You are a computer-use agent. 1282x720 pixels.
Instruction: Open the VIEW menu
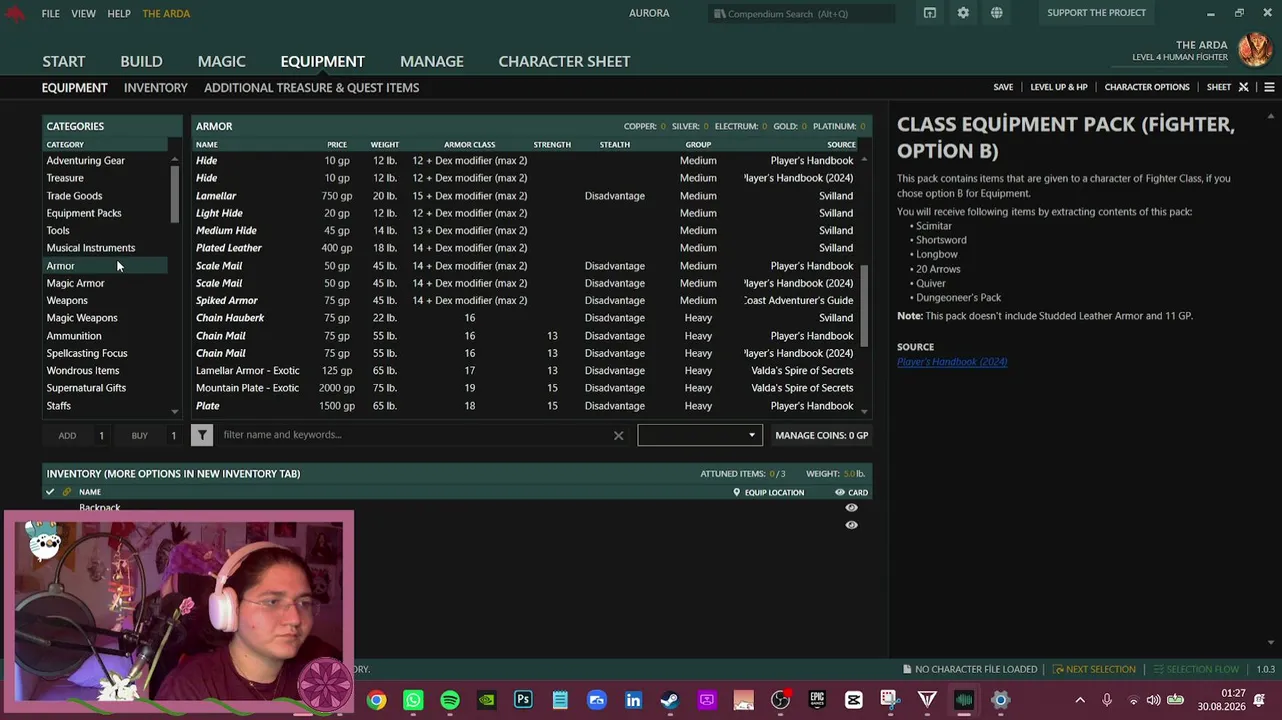(84, 13)
